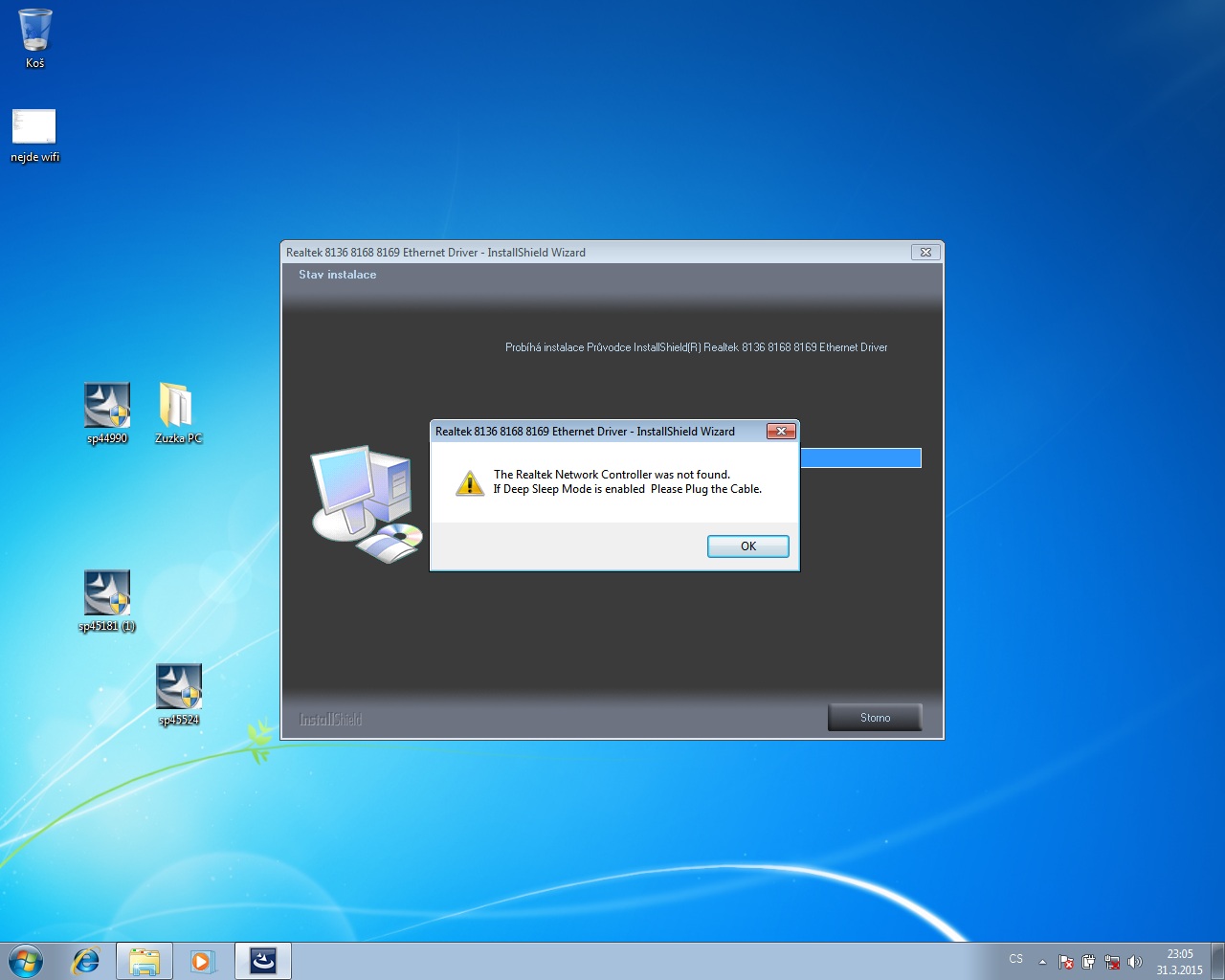The width and height of the screenshot is (1225, 980).
Task: Click the 'Stav instalace' heading
Action: click(x=337, y=275)
